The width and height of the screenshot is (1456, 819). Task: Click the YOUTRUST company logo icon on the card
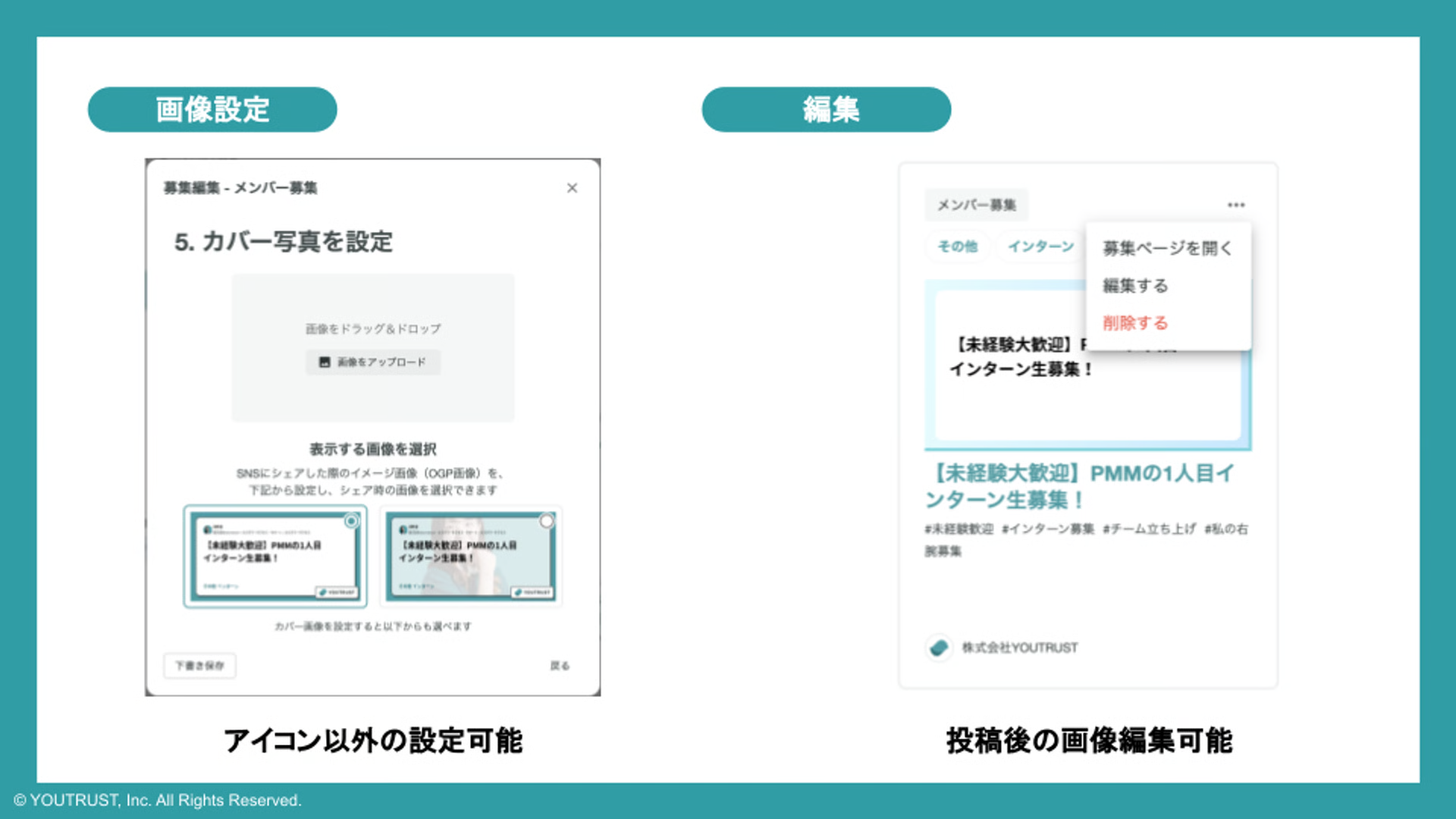(938, 647)
